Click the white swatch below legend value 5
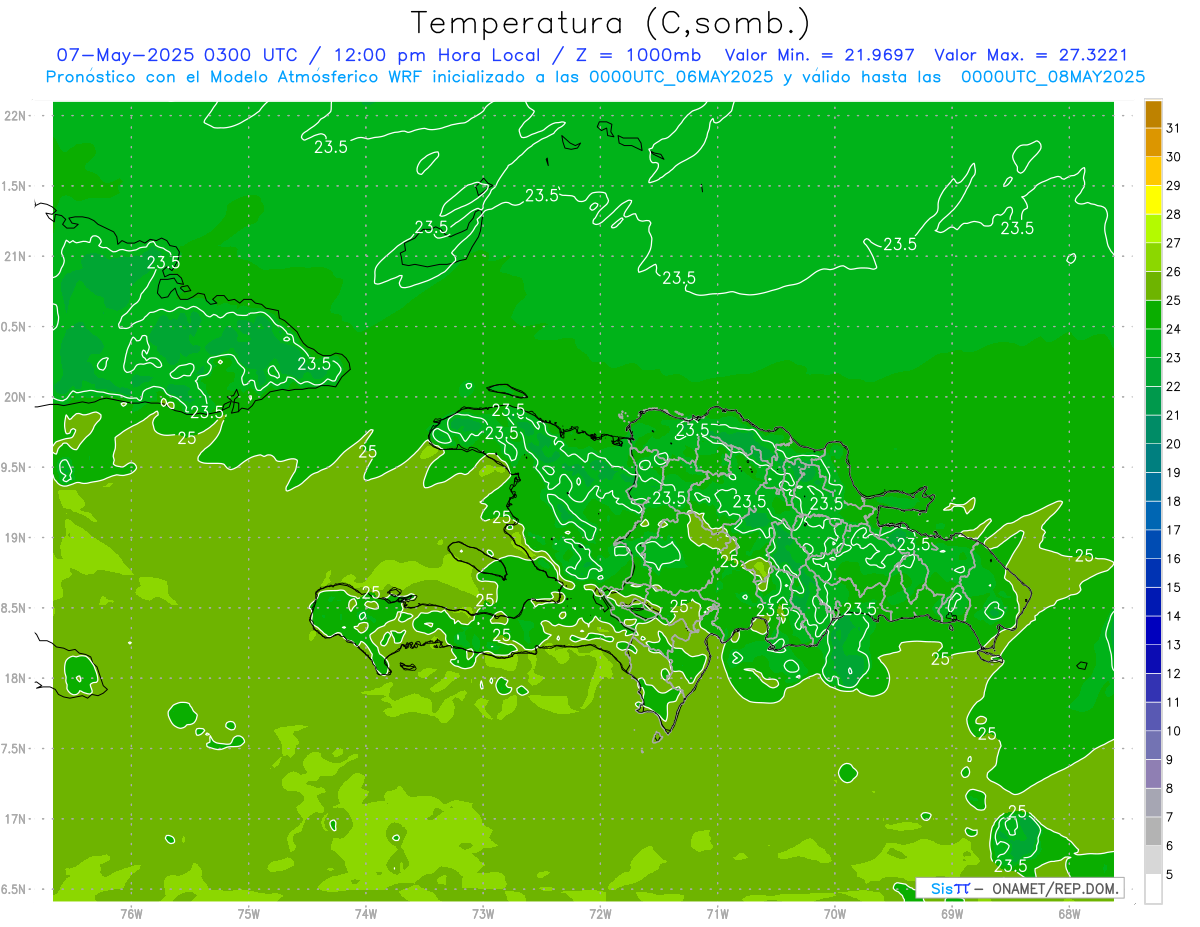1200x927 pixels. [x=1153, y=888]
